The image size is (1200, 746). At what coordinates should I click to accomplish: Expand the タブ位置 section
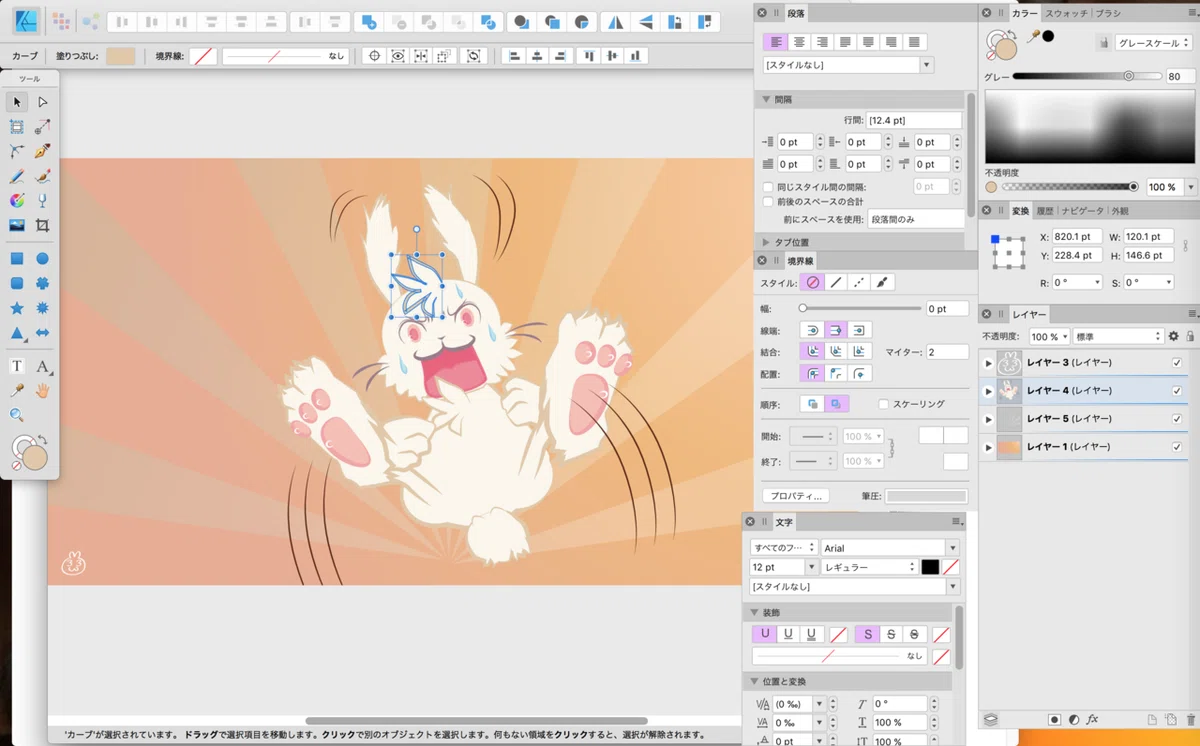(765, 243)
